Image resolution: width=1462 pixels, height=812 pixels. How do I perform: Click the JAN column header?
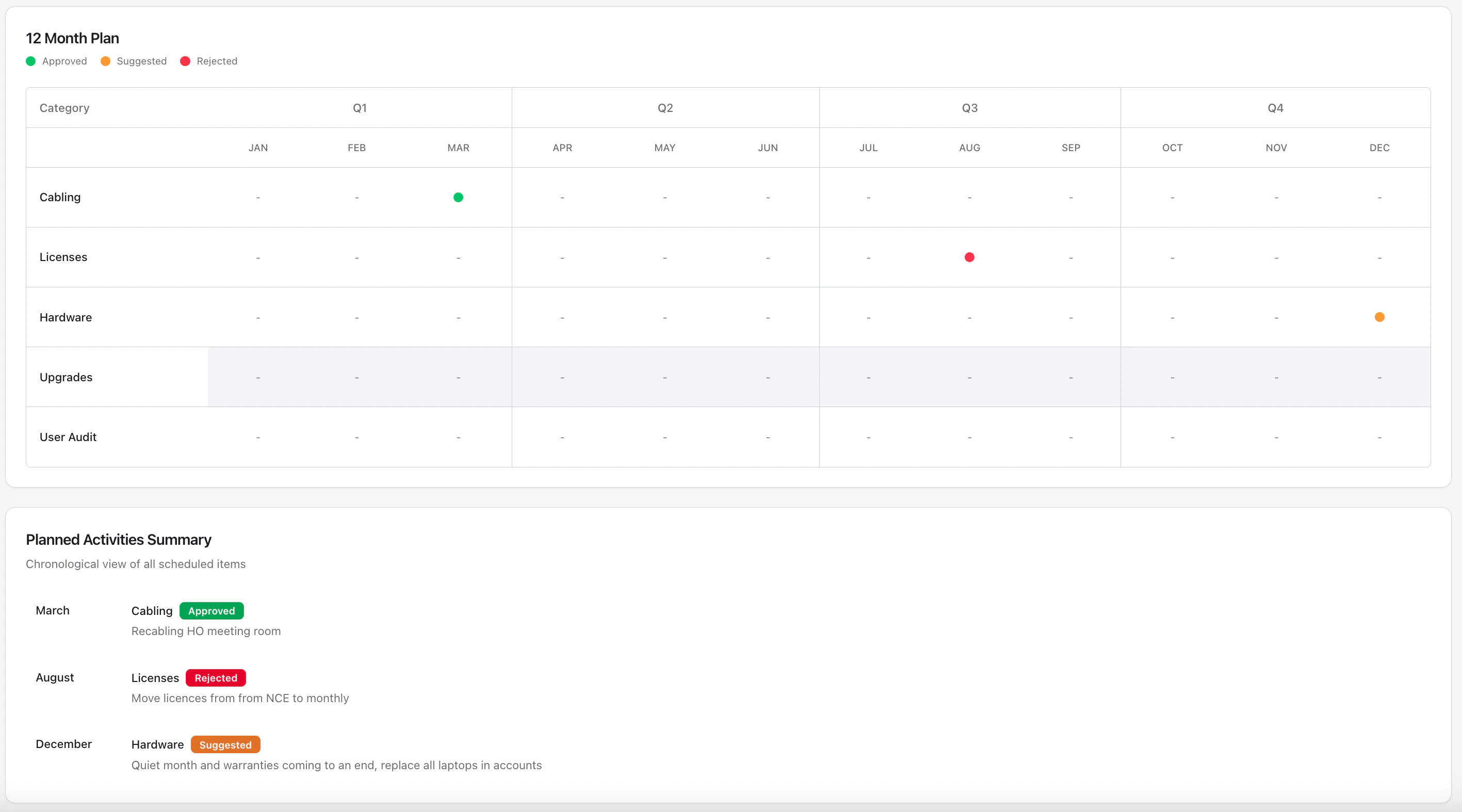click(x=257, y=148)
